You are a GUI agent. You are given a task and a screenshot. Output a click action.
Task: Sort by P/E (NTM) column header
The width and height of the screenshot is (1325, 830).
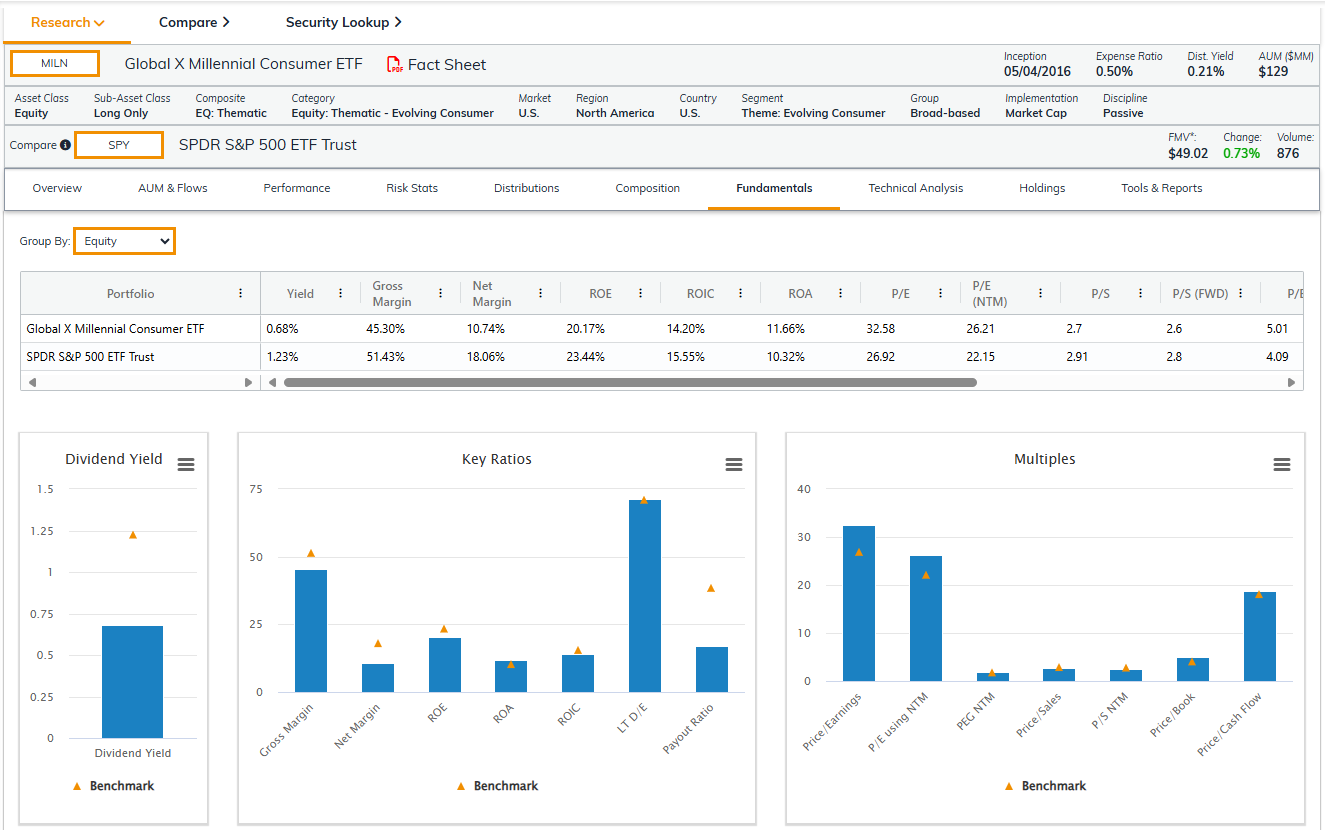[x=990, y=294]
